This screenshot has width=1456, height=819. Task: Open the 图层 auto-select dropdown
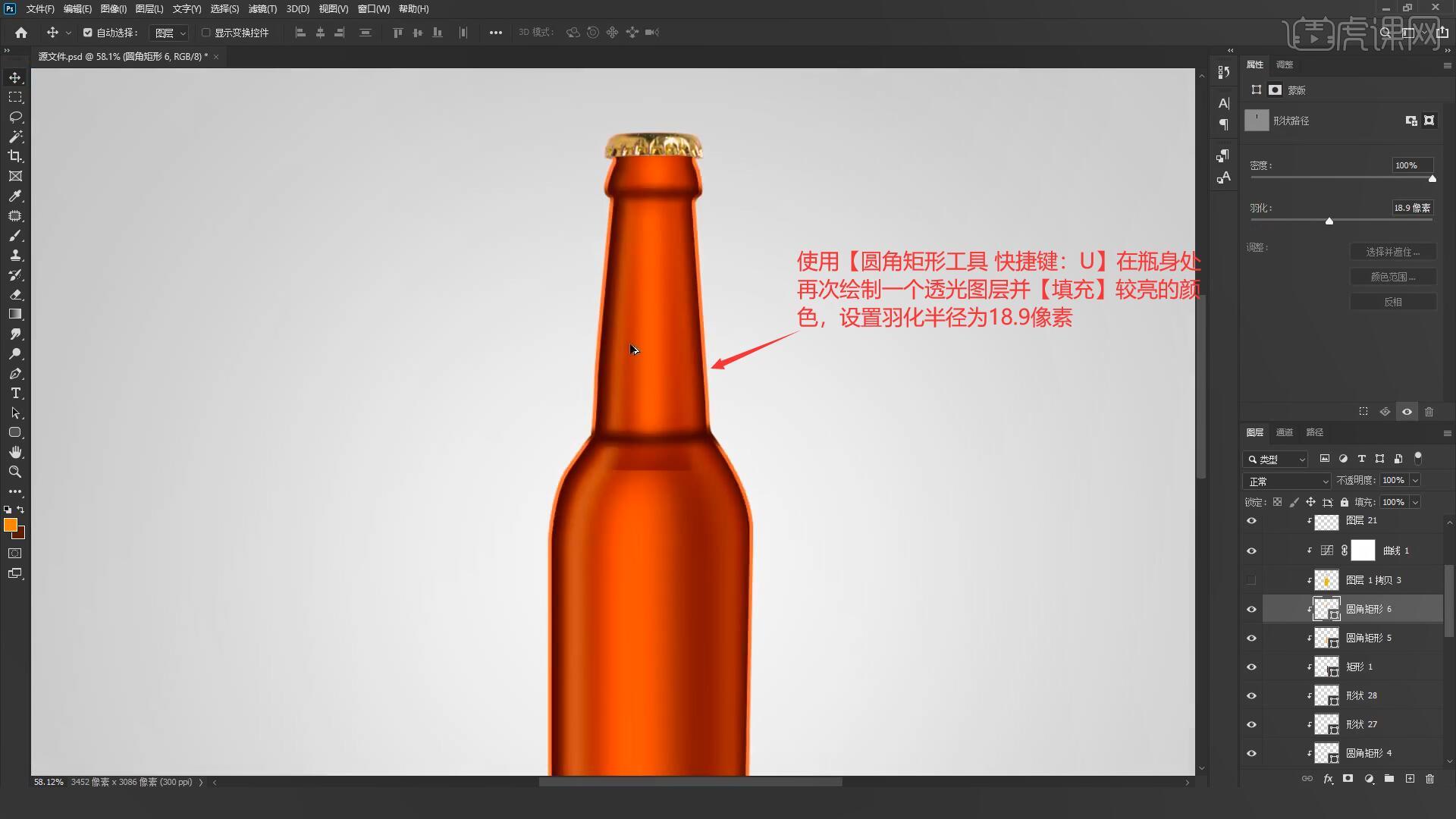coord(170,33)
